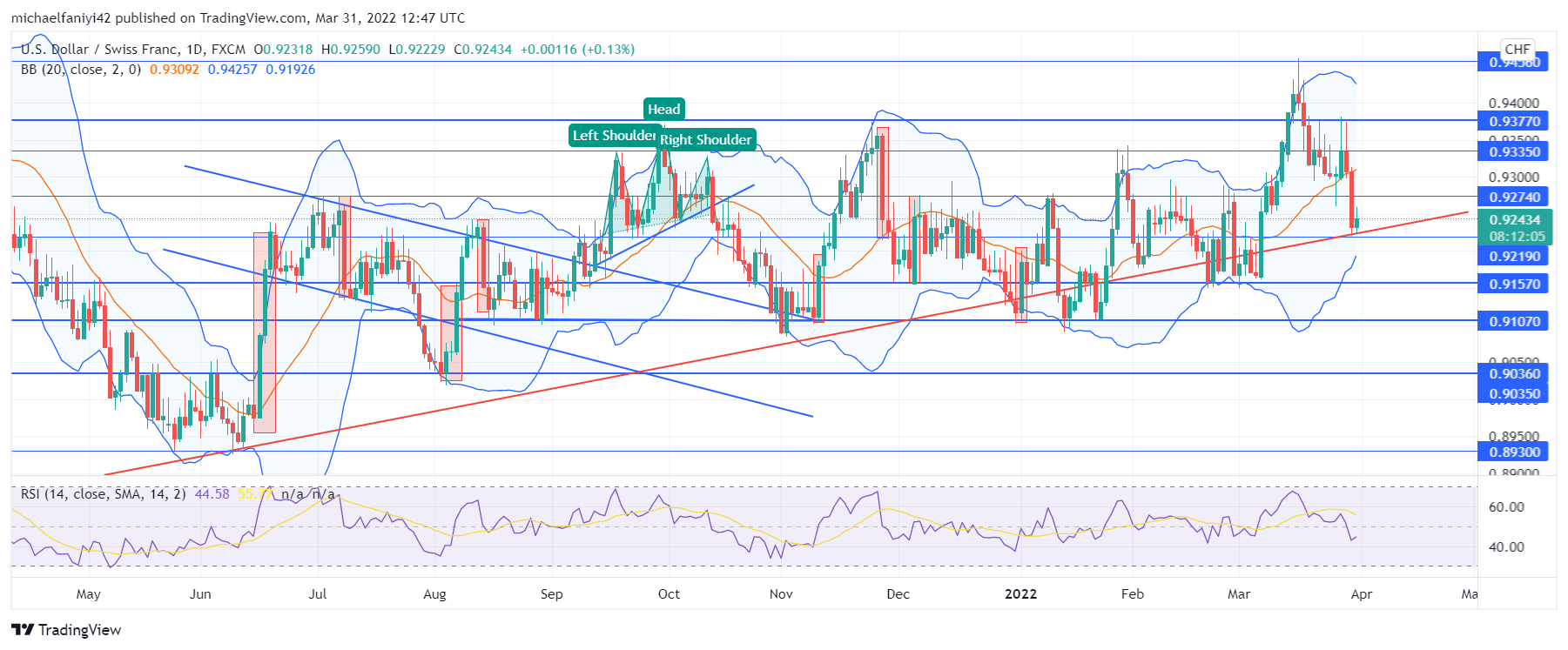The width and height of the screenshot is (1568, 650).
Task: Click the 0.89300 price level tag
Action: point(1514,452)
